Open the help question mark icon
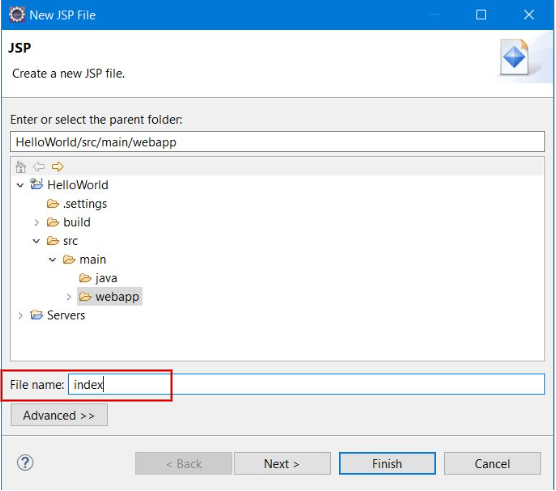556x491 pixels. [25, 463]
